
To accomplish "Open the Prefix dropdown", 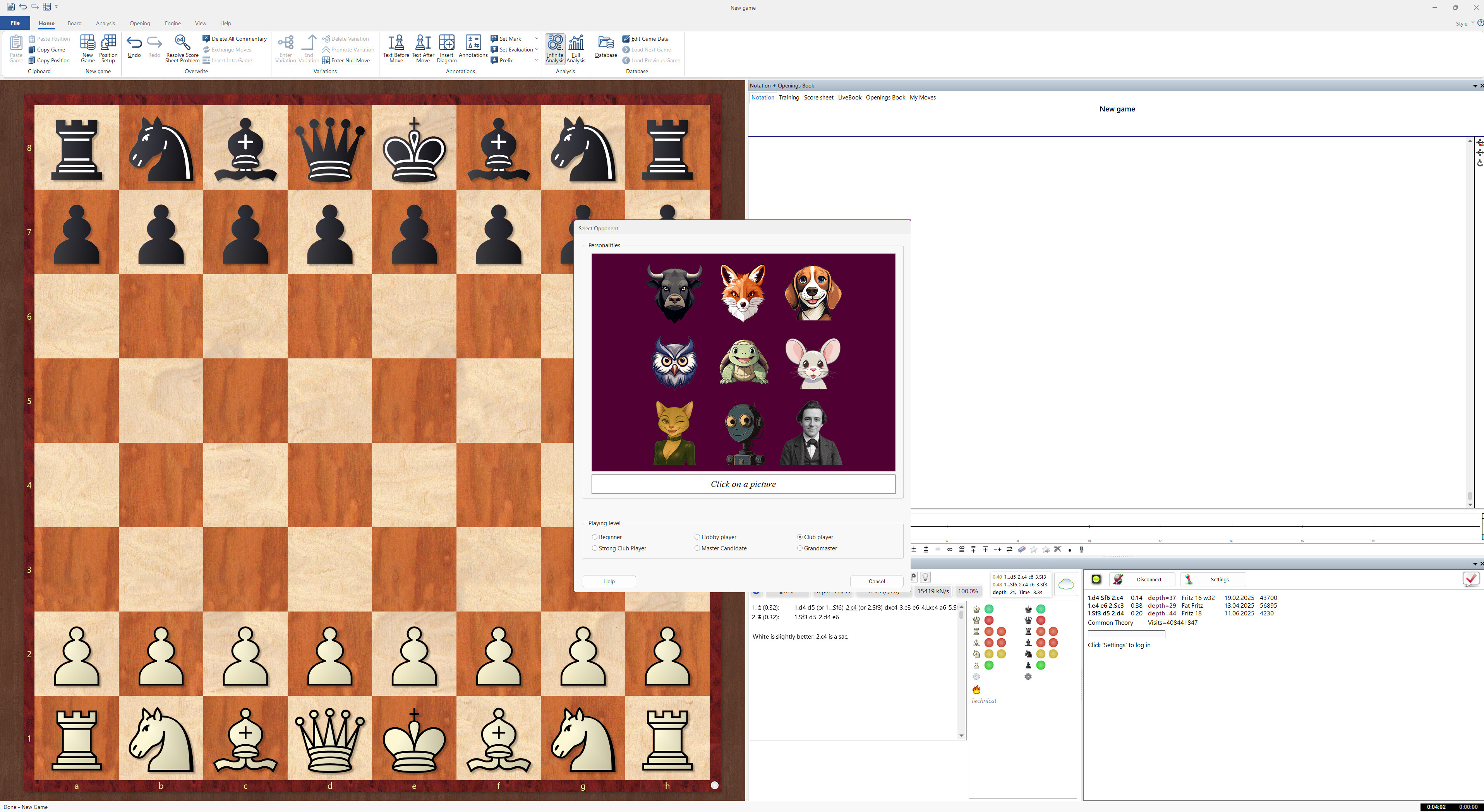I will click(x=536, y=60).
